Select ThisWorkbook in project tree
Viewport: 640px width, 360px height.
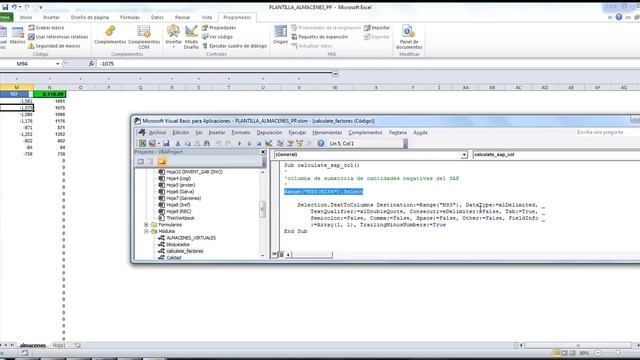(x=180, y=218)
